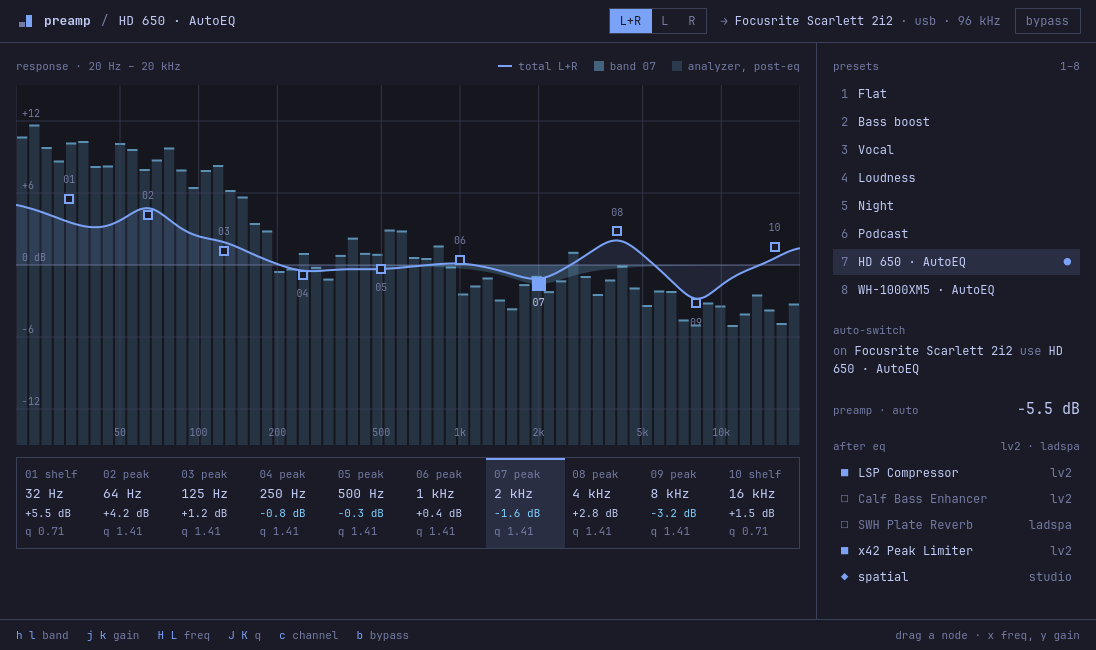
Task: Select EQ node 05 on the graph
Action: point(381,269)
